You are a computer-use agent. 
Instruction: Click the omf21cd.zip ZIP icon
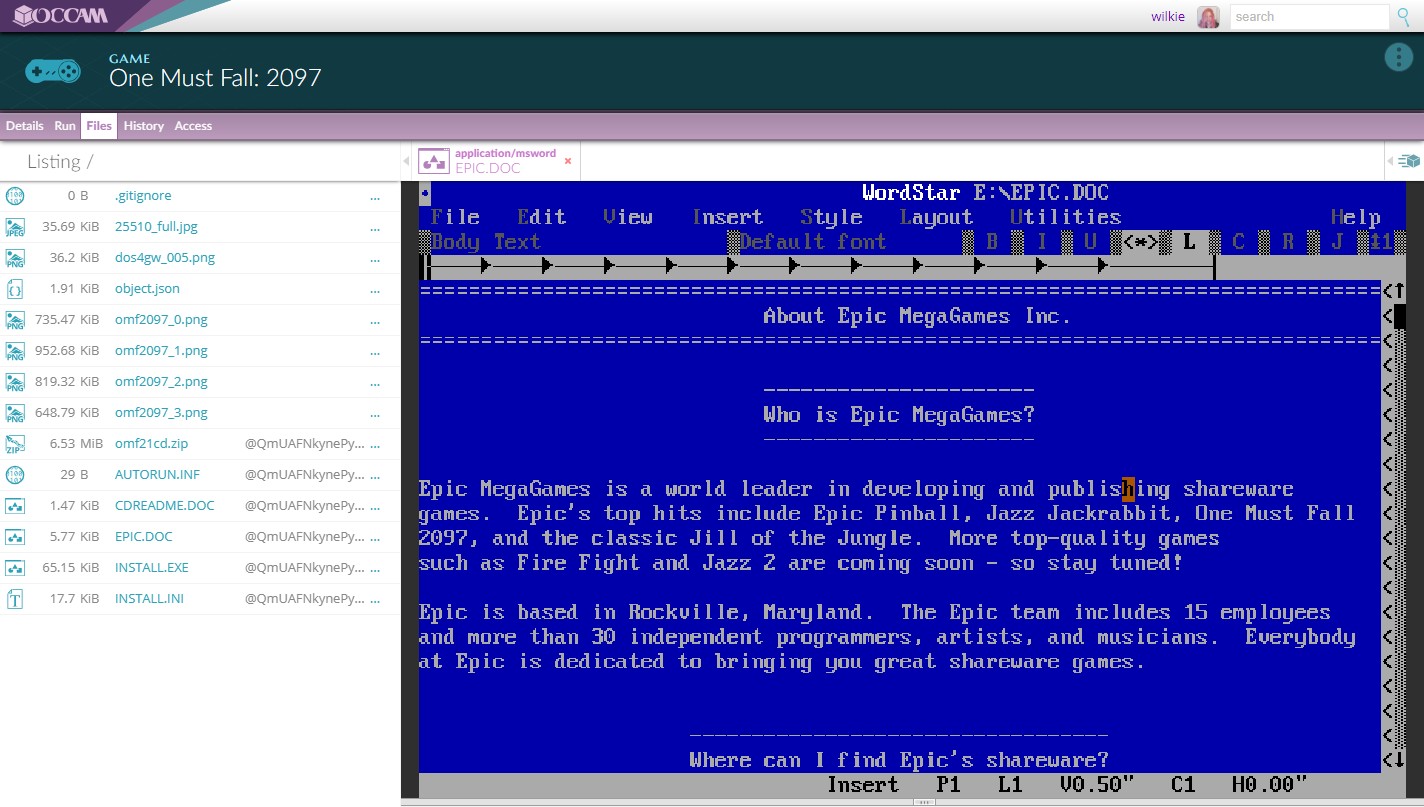pyautogui.click(x=15, y=444)
